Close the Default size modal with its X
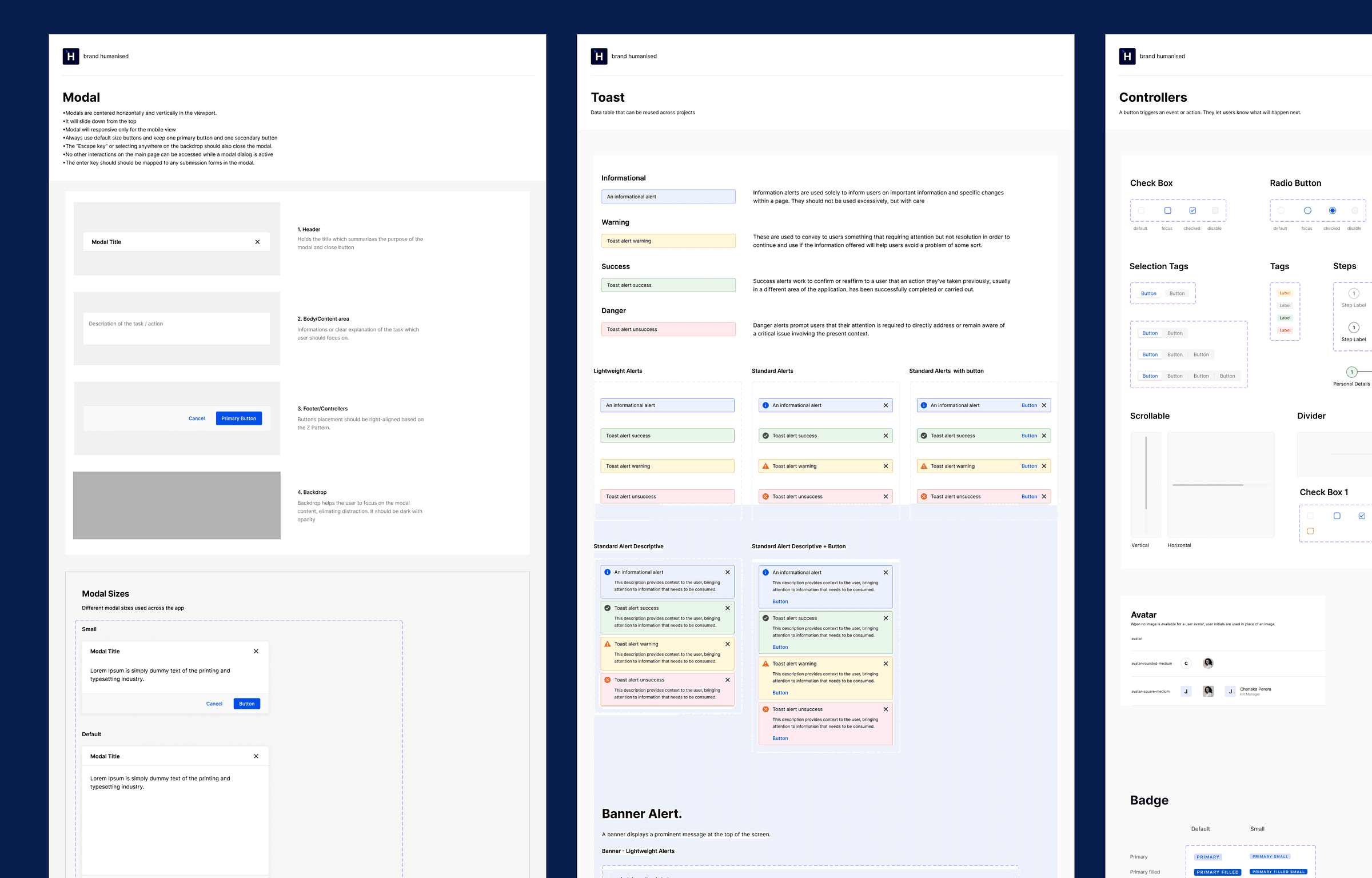The image size is (1372, 878). [256, 756]
